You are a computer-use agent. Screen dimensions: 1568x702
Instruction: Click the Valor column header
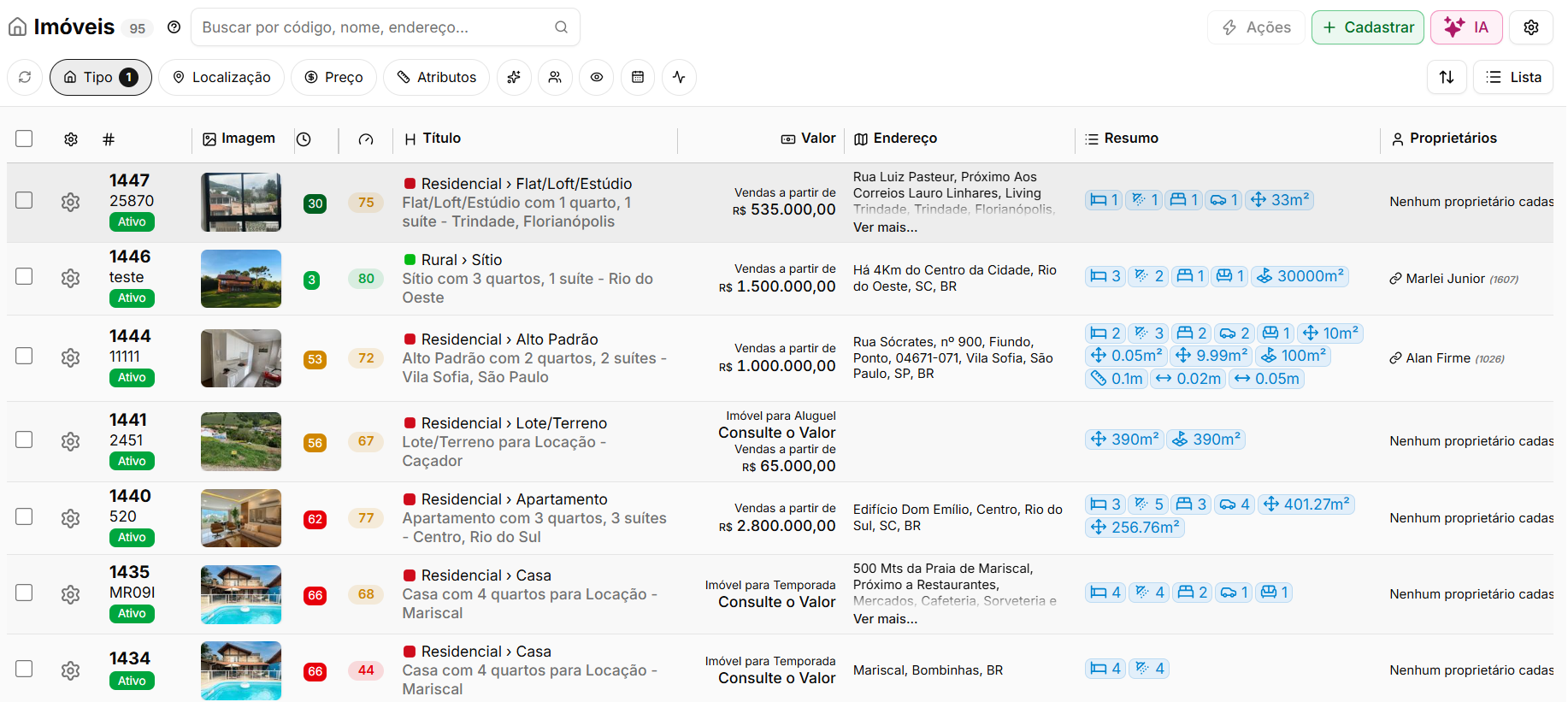pos(809,139)
